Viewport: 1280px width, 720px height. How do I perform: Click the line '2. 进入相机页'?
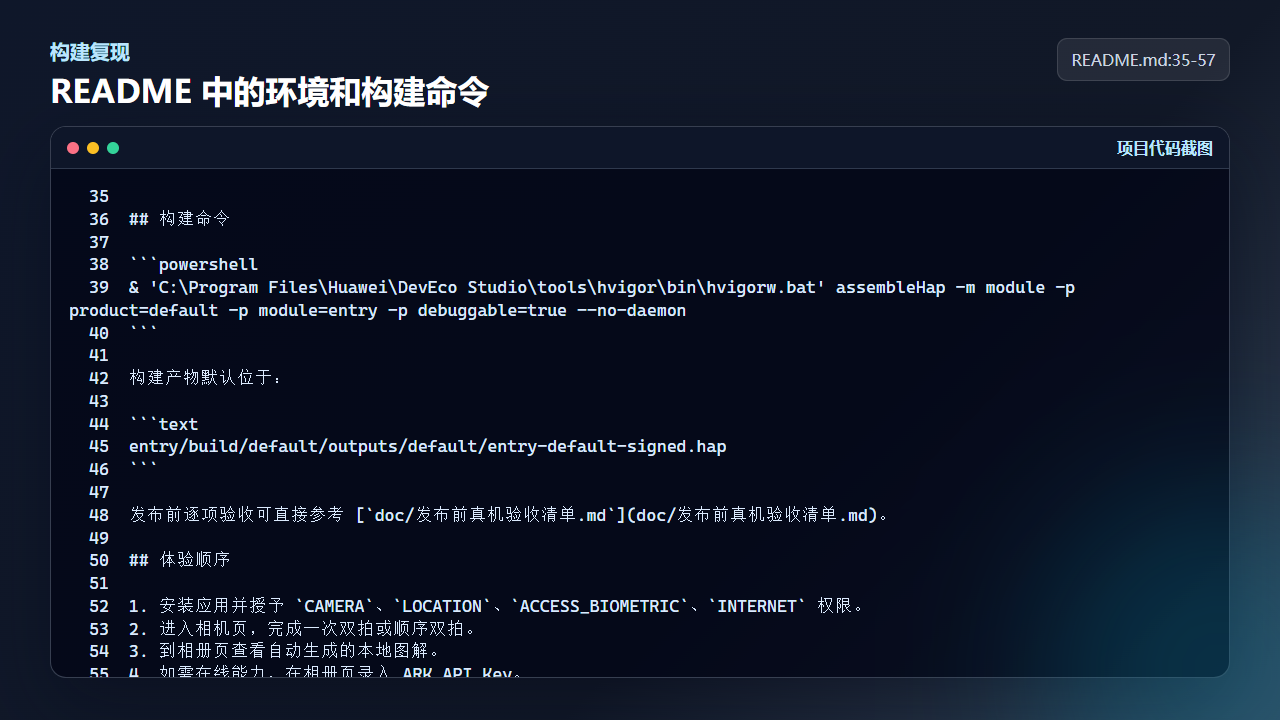304,630
